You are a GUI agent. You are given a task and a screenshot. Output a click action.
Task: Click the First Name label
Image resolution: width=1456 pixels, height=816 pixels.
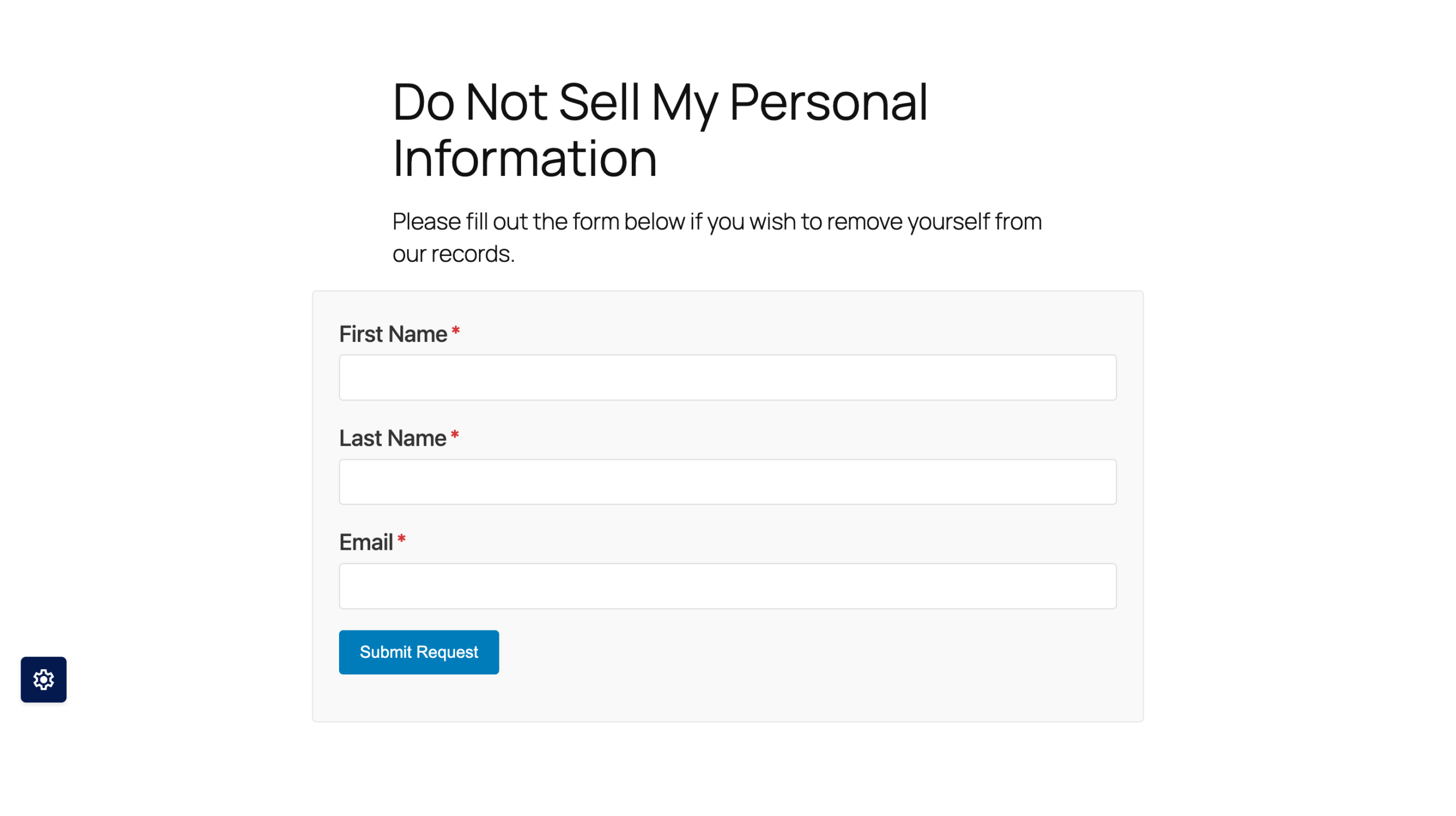(393, 334)
